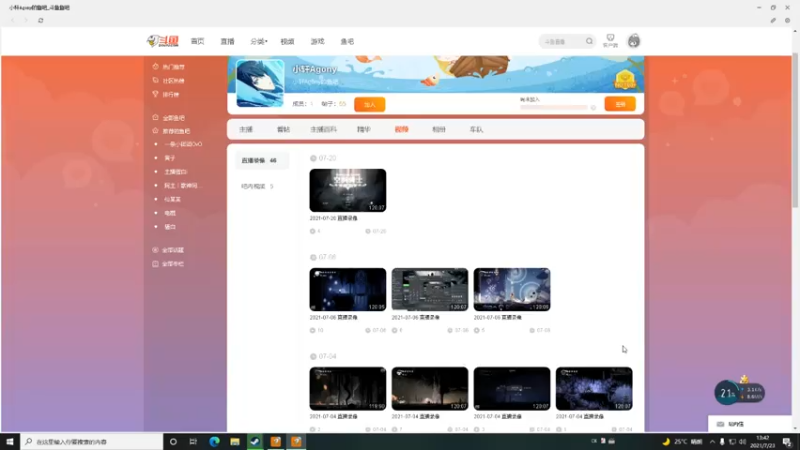Open 排行榜 in the left sidebar
Screen dimensions: 800x450
[x=166, y=94]
